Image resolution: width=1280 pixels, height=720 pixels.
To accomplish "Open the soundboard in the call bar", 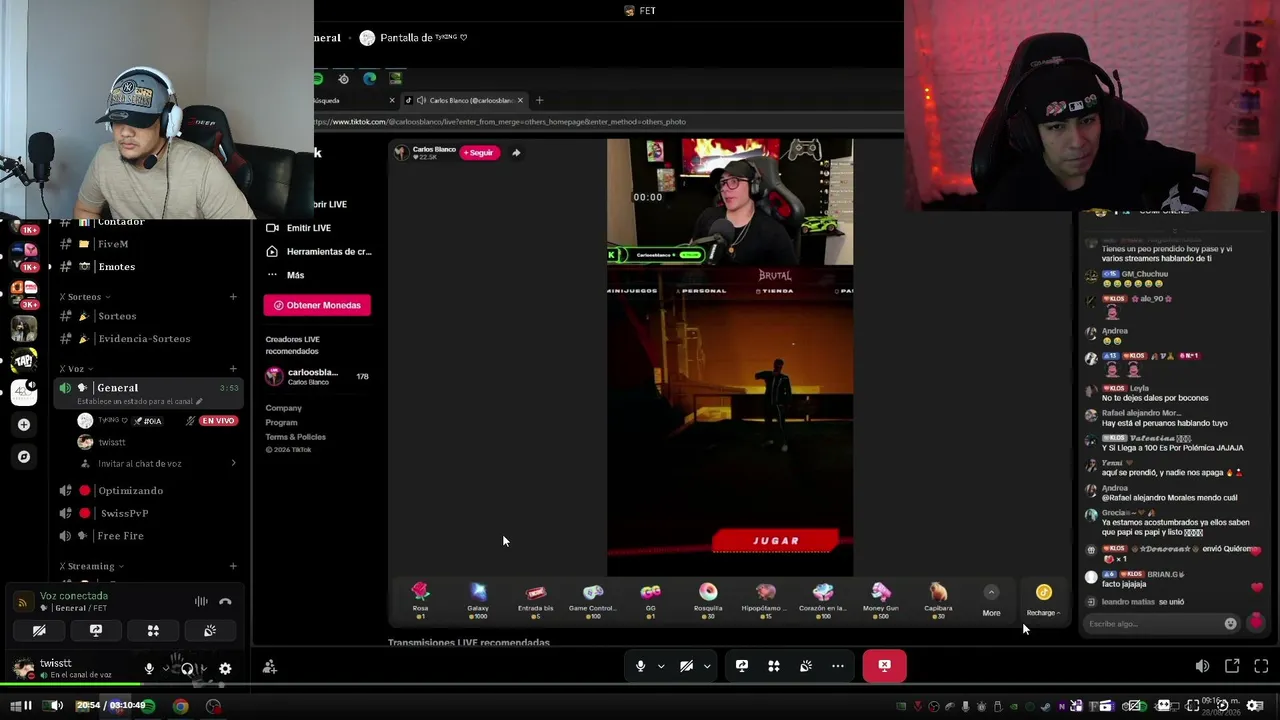I will coord(806,666).
